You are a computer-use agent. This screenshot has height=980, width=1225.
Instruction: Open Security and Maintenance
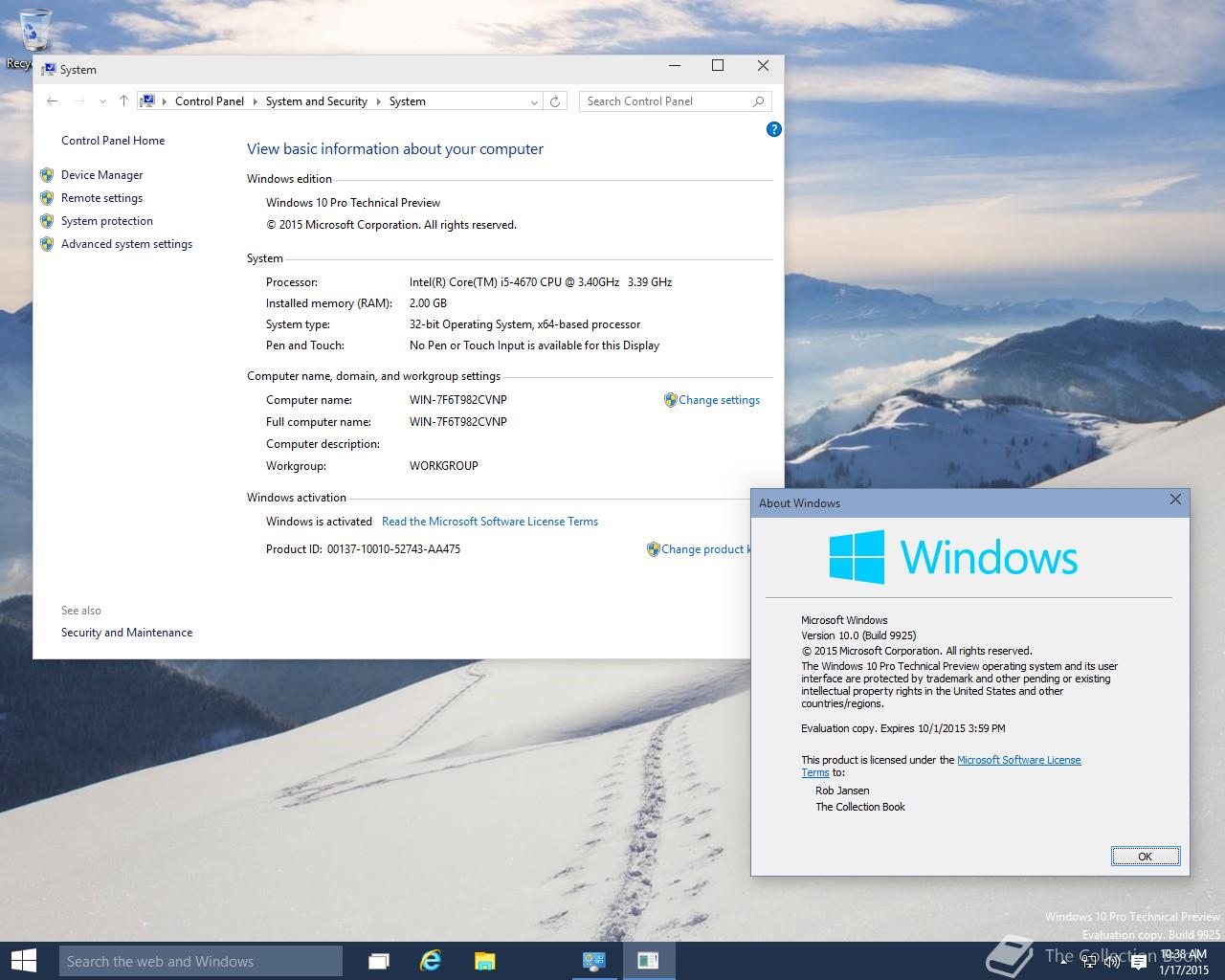127,632
